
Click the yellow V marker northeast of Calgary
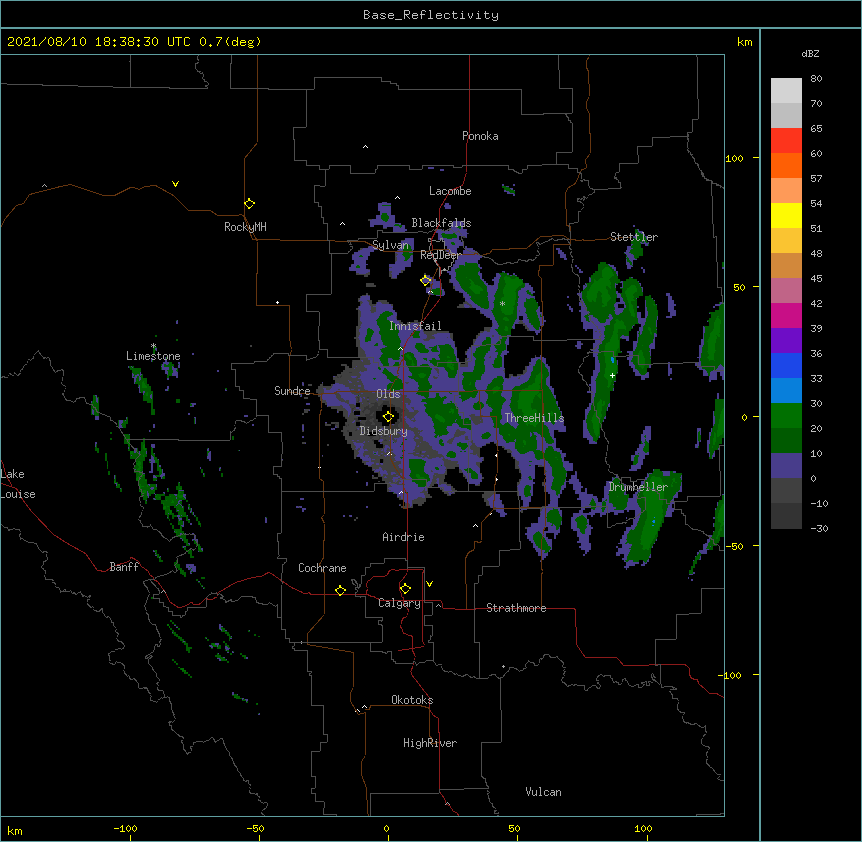pos(429,584)
